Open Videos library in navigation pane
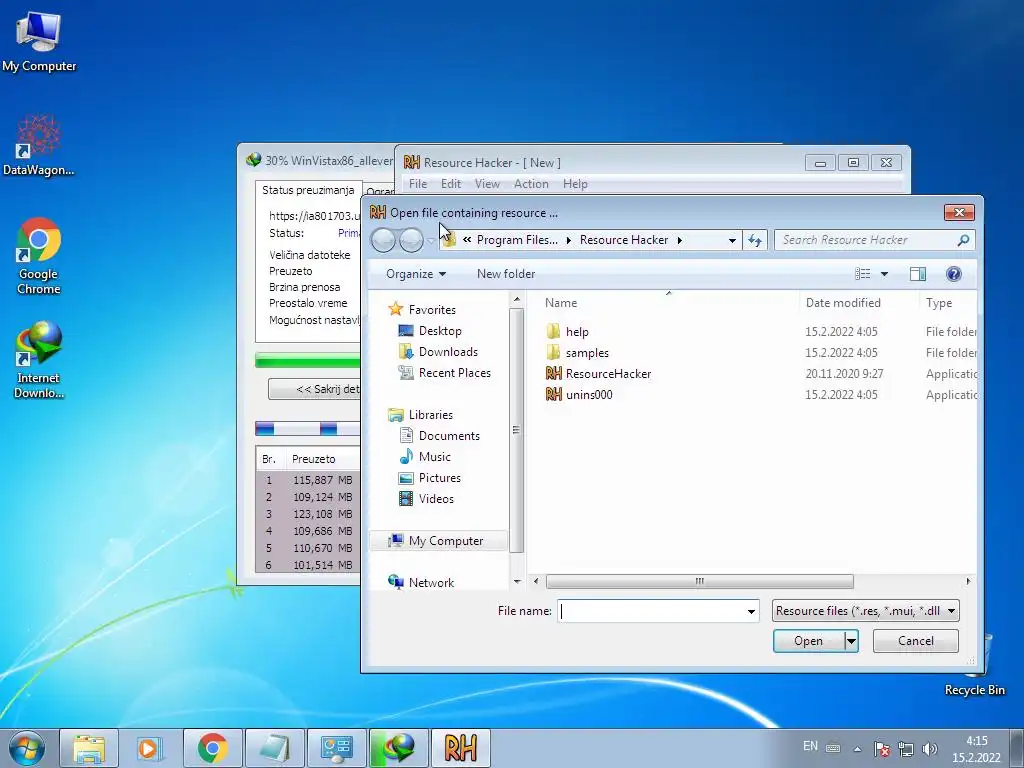This screenshot has width=1024, height=768. [436, 498]
